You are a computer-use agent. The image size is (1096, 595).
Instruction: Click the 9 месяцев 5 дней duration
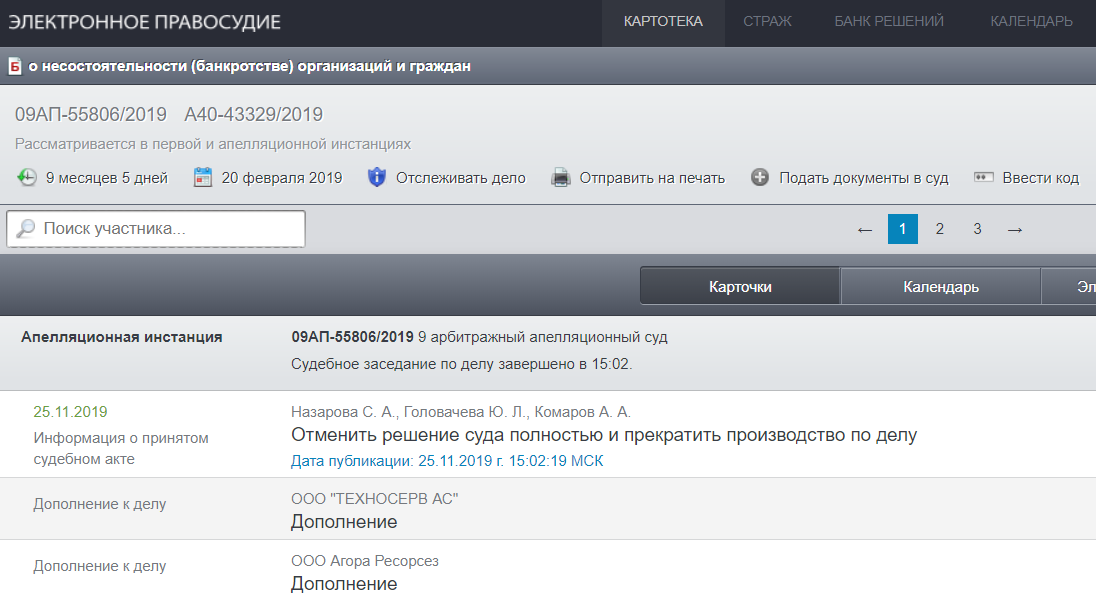click(107, 178)
